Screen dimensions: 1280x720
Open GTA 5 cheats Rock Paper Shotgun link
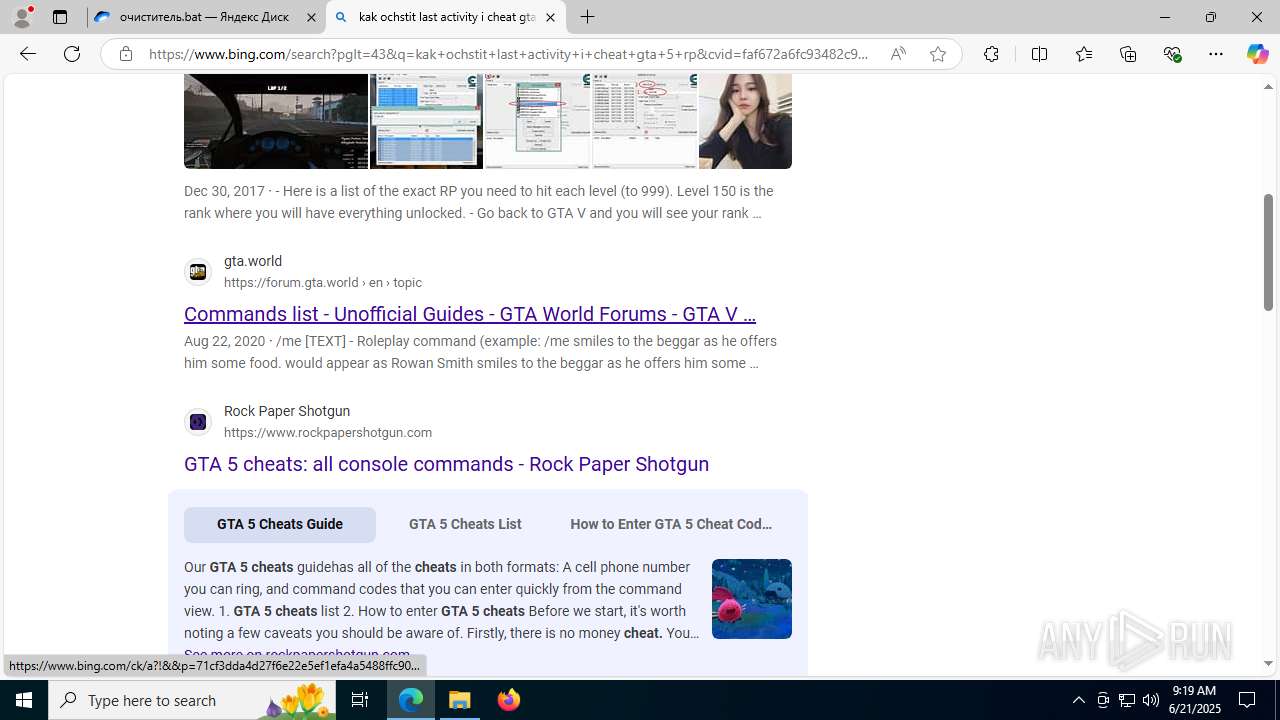[446, 464]
